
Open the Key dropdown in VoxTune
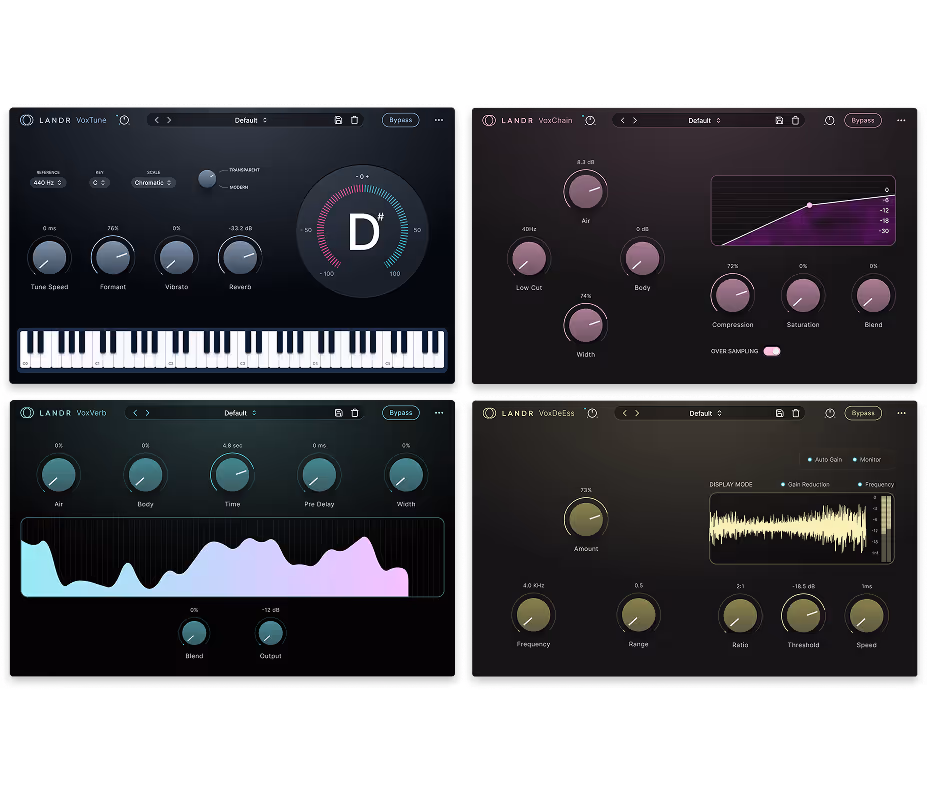[99, 183]
